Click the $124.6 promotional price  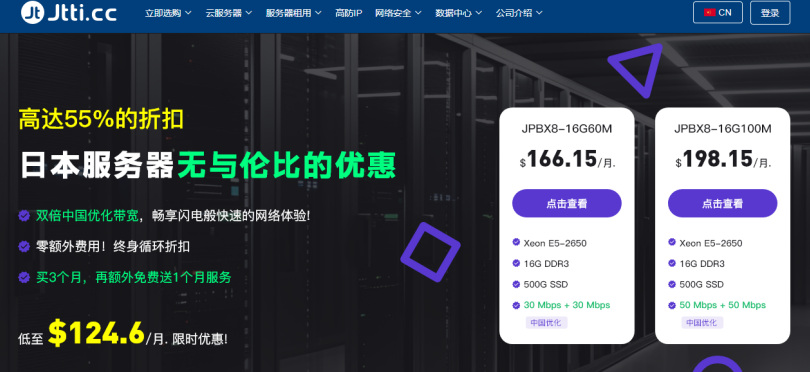pyautogui.click(x=96, y=333)
